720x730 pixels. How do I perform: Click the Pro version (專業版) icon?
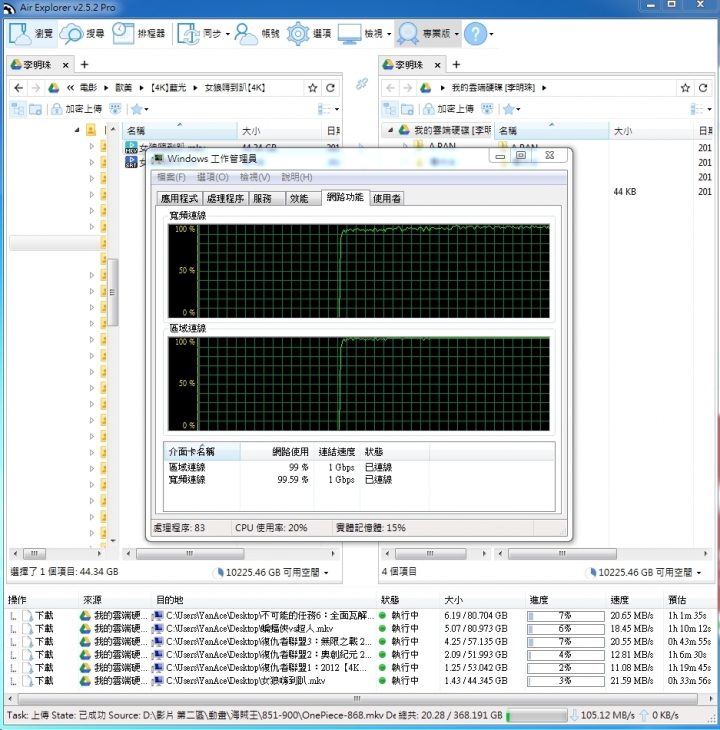tap(408, 34)
